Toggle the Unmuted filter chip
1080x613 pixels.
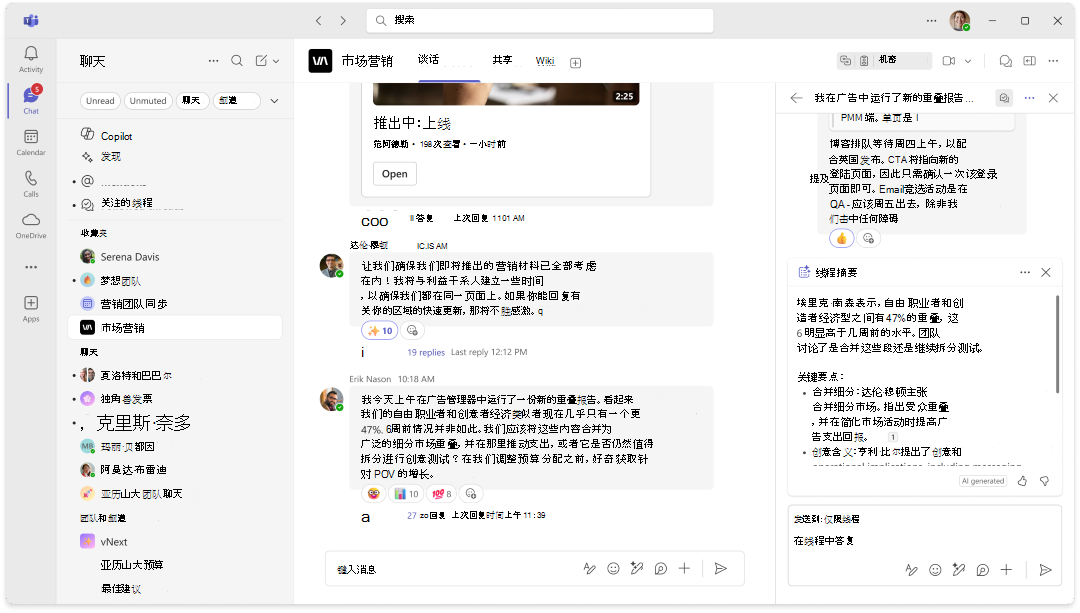[x=148, y=101]
